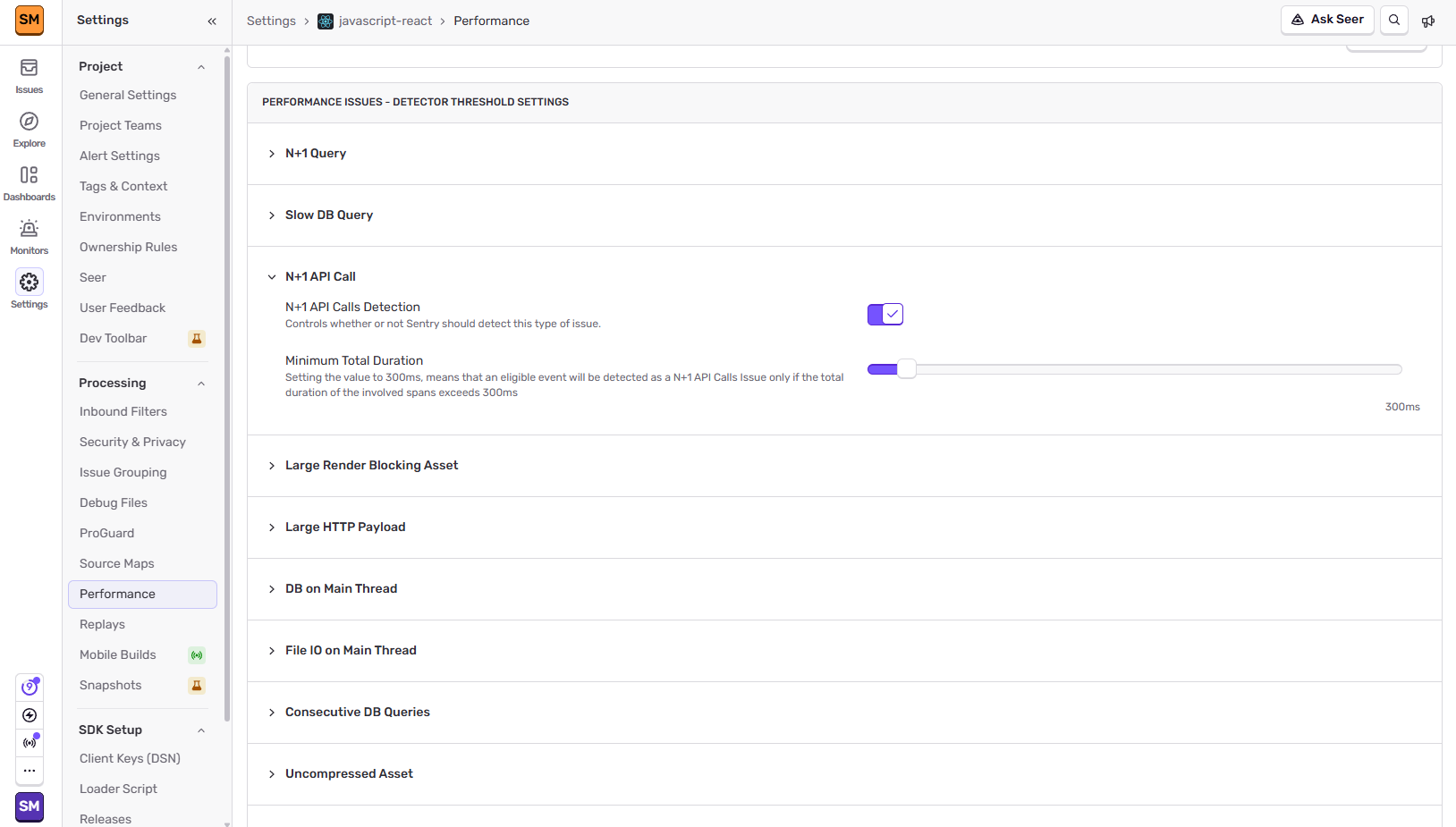Open Source Maps settings
This screenshot has width=1456, height=827.
pos(142,564)
